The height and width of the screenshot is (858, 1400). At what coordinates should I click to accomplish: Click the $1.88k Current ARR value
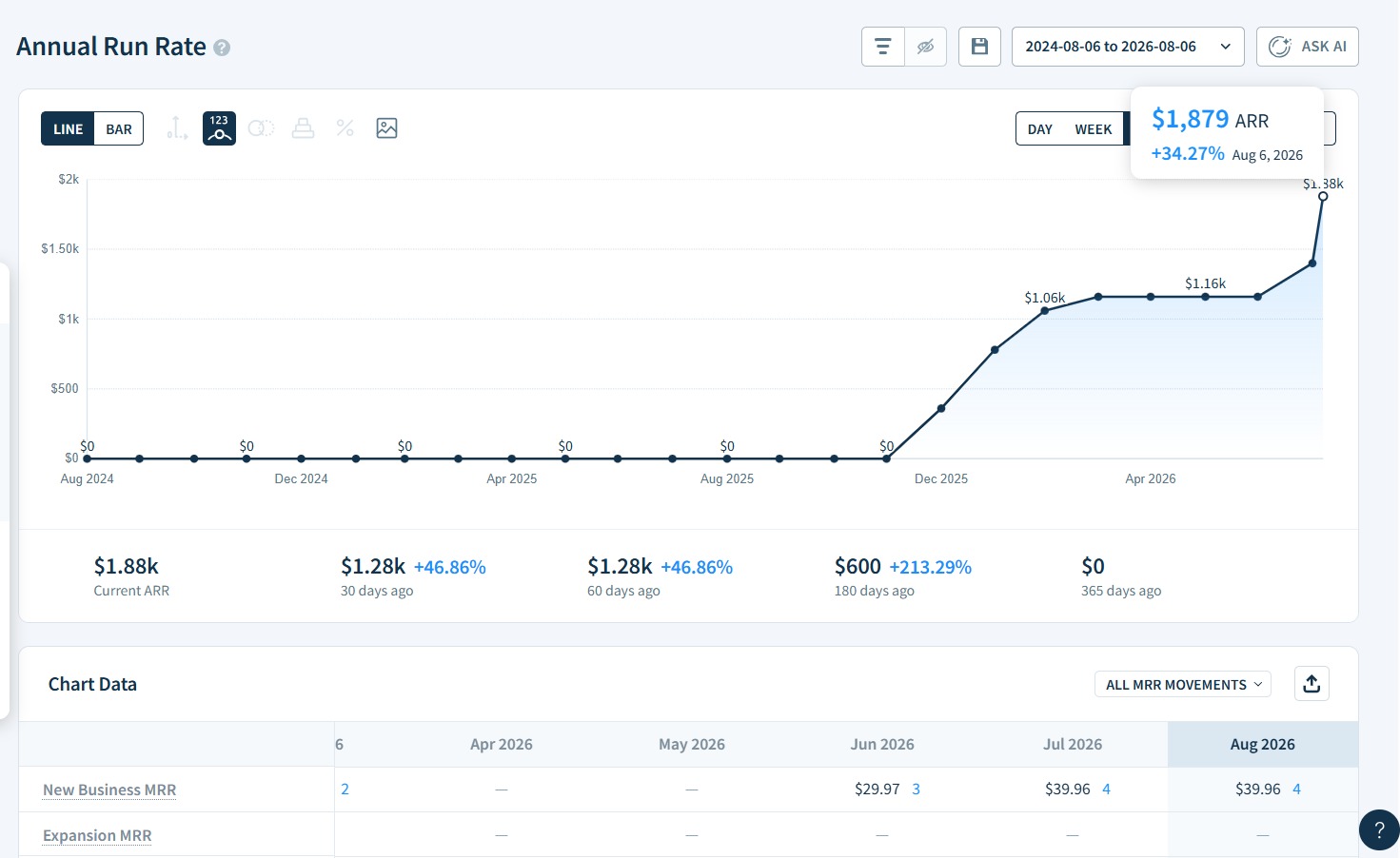(126, 567)
